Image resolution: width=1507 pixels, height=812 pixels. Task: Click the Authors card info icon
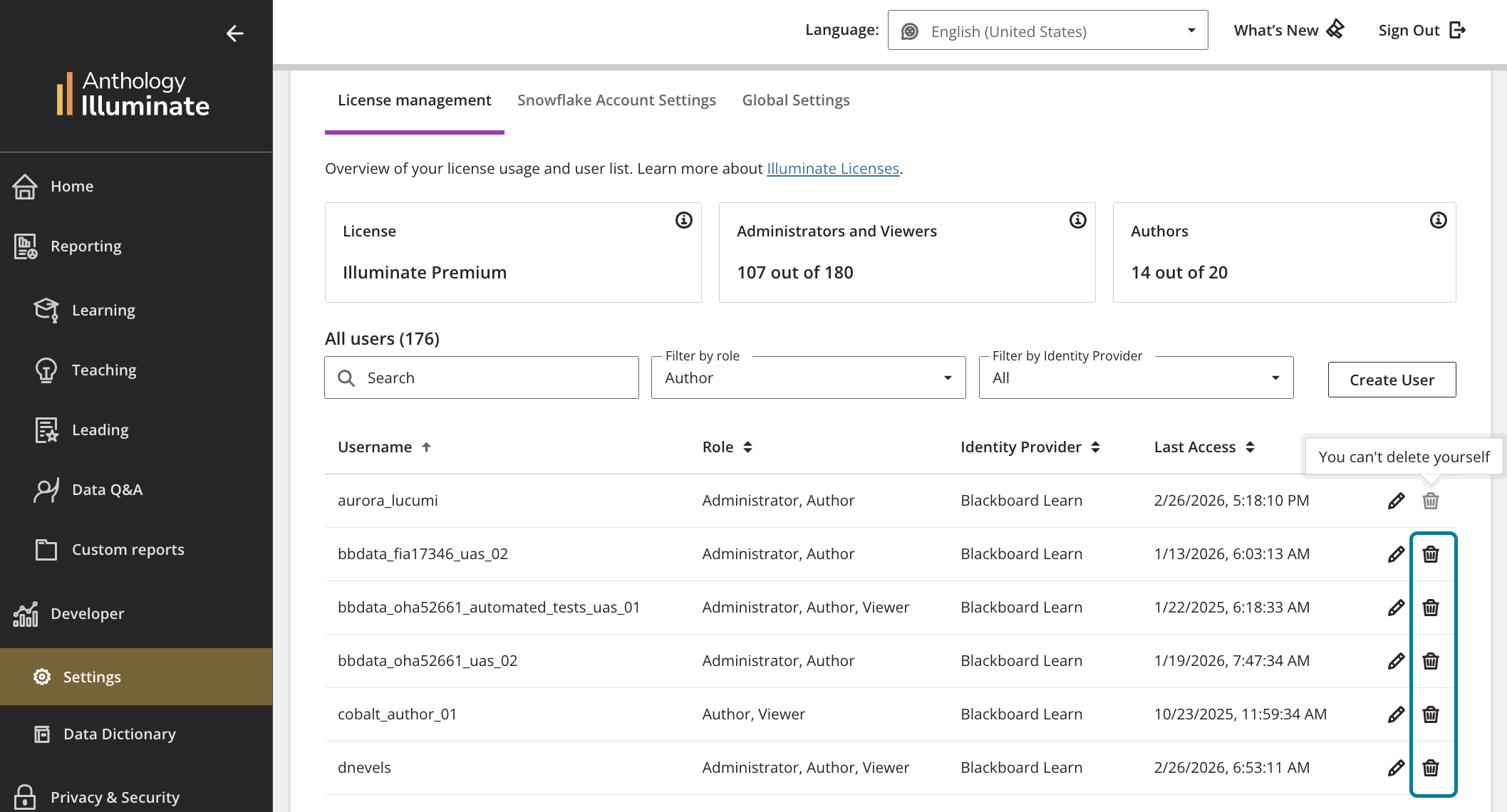[1438, 220]
